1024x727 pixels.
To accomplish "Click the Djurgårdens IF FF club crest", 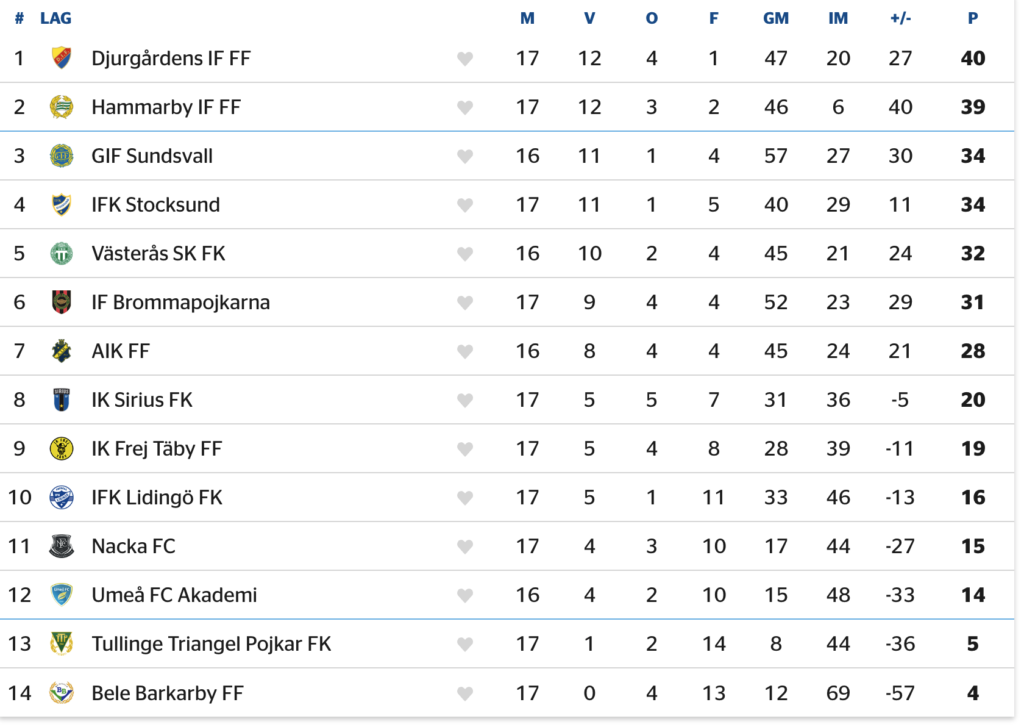I will point(62,58).
